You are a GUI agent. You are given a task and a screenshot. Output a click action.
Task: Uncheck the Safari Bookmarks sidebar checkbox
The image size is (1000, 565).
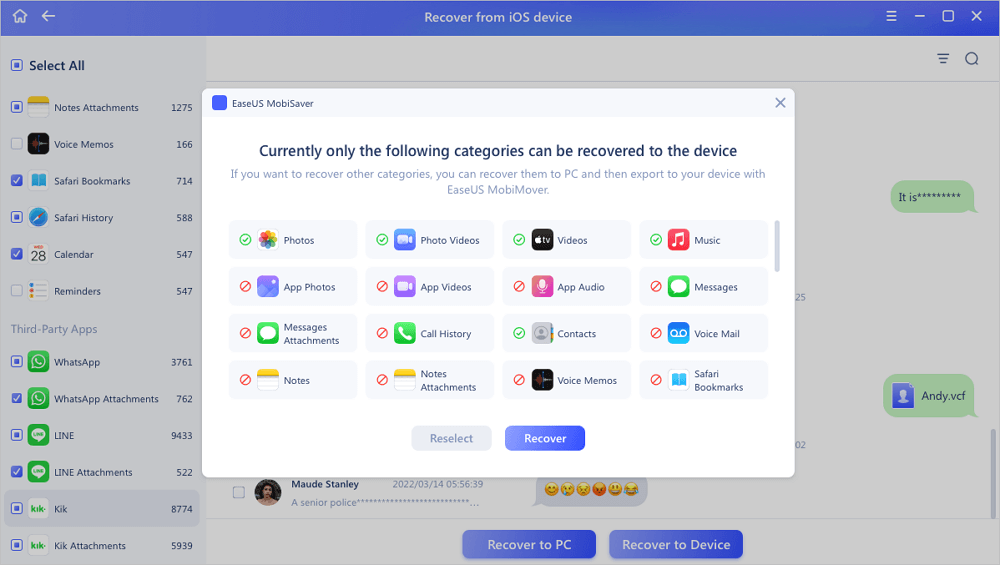tap(17, 180)
